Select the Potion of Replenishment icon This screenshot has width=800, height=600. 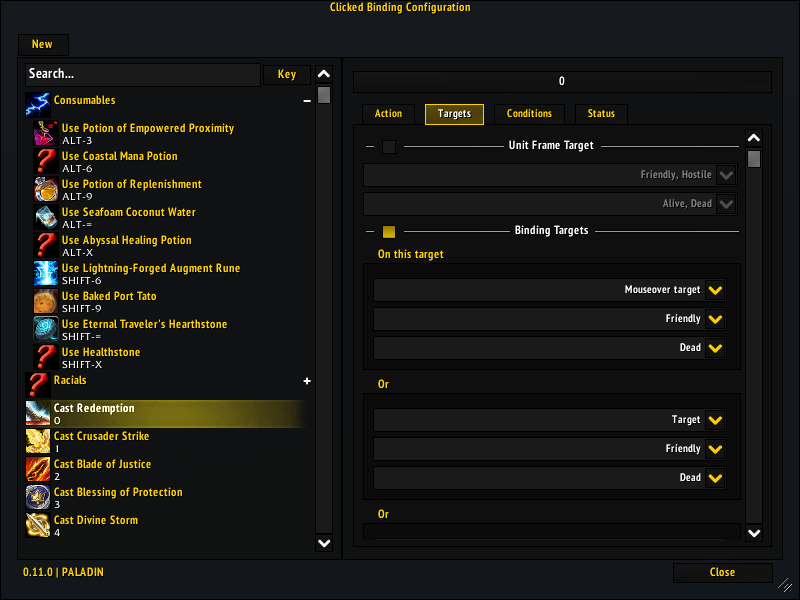(x=45, y=190)
